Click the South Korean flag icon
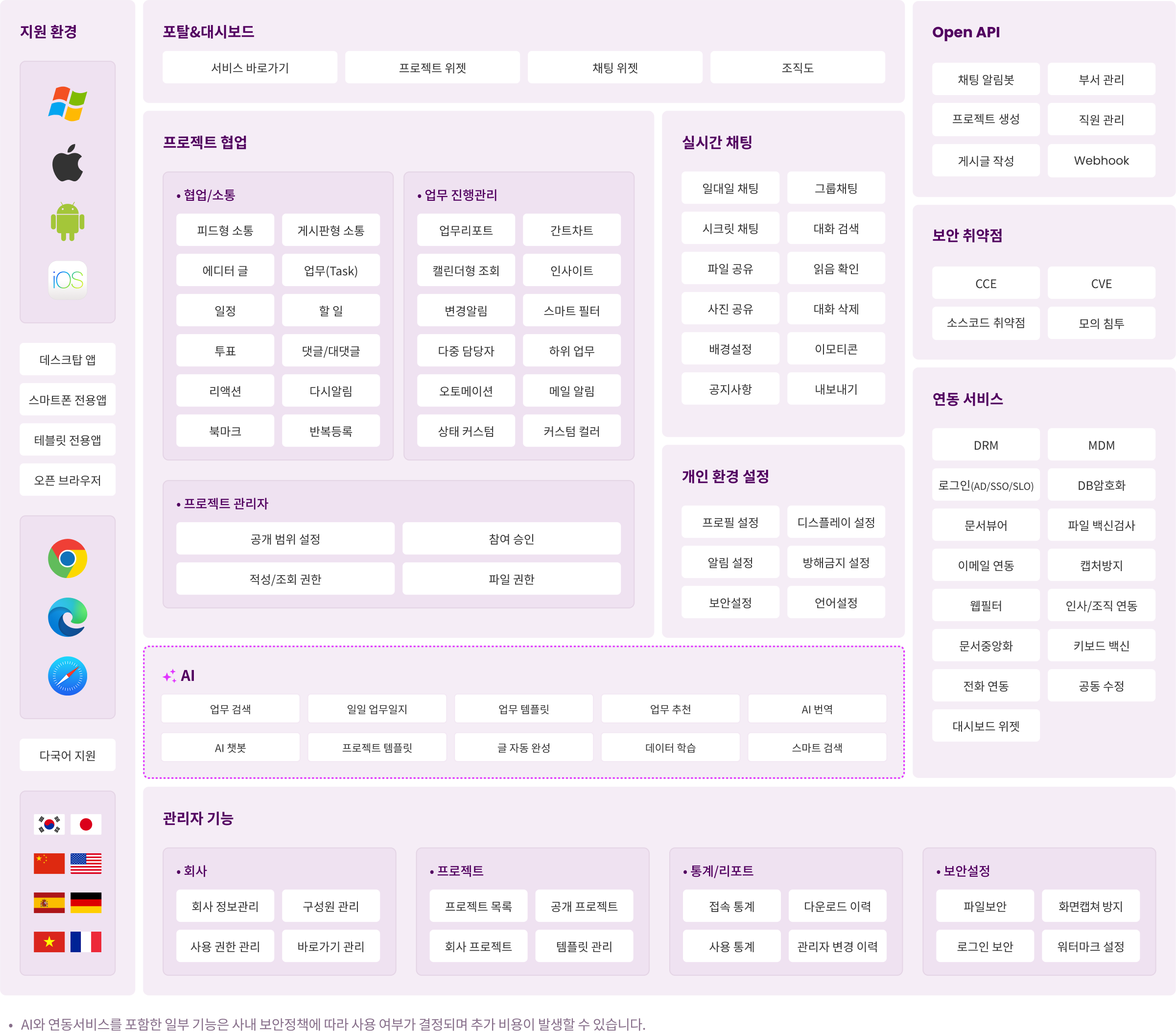Image resolution: width=1176 pixels, height=1034 pixels. pos(49,824)
